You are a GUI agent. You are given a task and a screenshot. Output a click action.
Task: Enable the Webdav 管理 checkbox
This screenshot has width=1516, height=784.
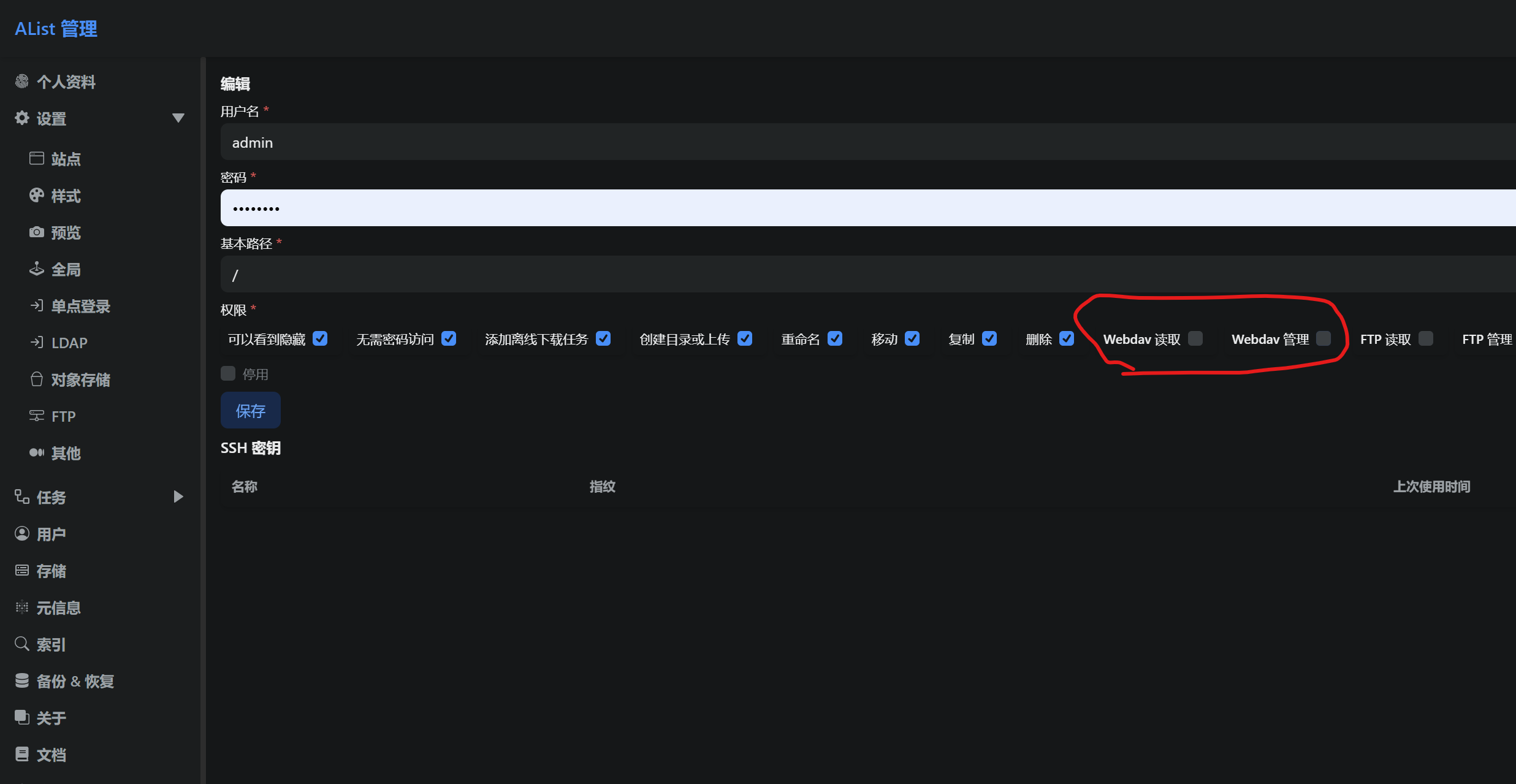click(x=1324, y=338)
